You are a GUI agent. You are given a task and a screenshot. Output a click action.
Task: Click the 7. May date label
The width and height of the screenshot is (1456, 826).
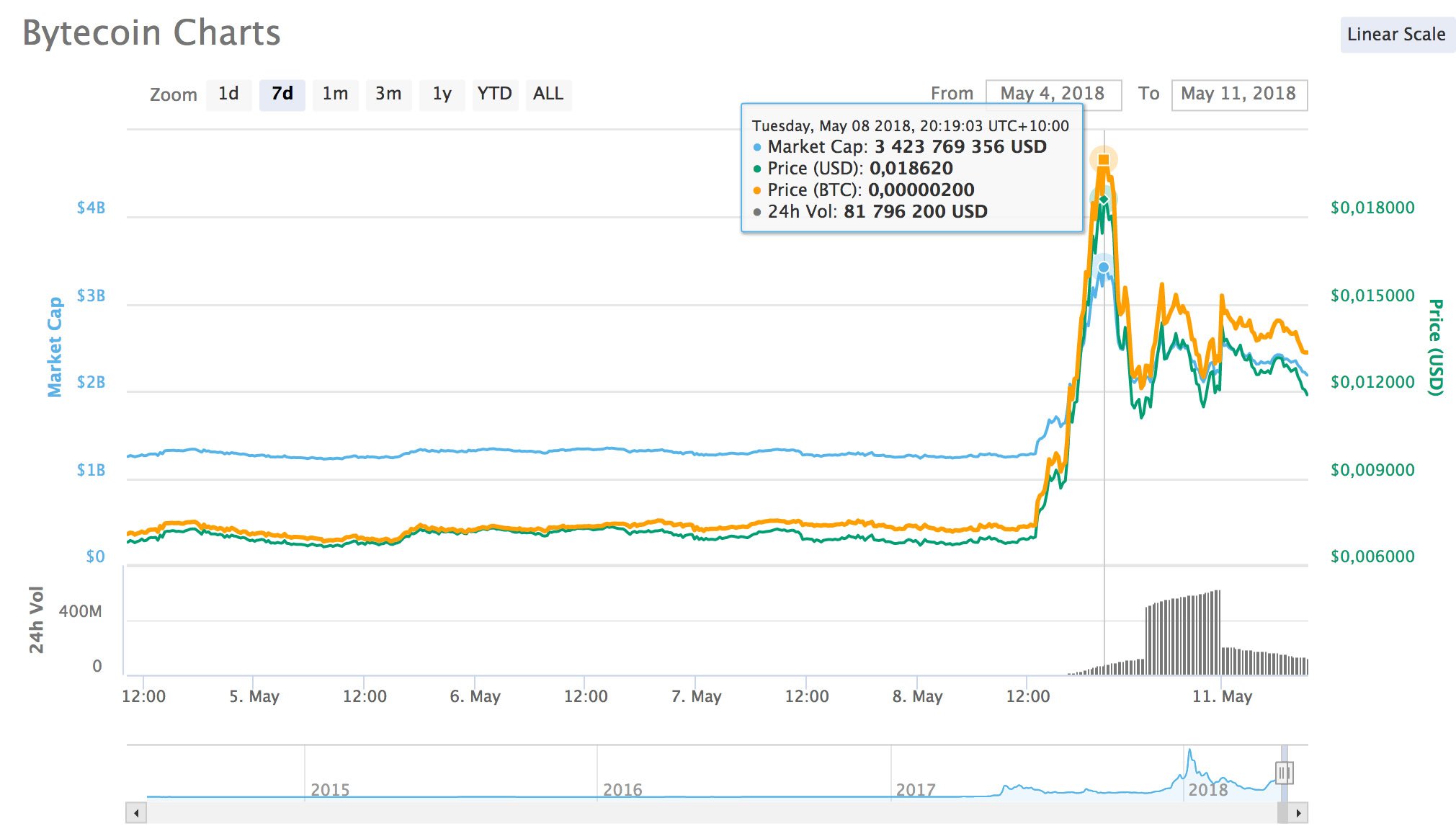click(x=696, y=696)
